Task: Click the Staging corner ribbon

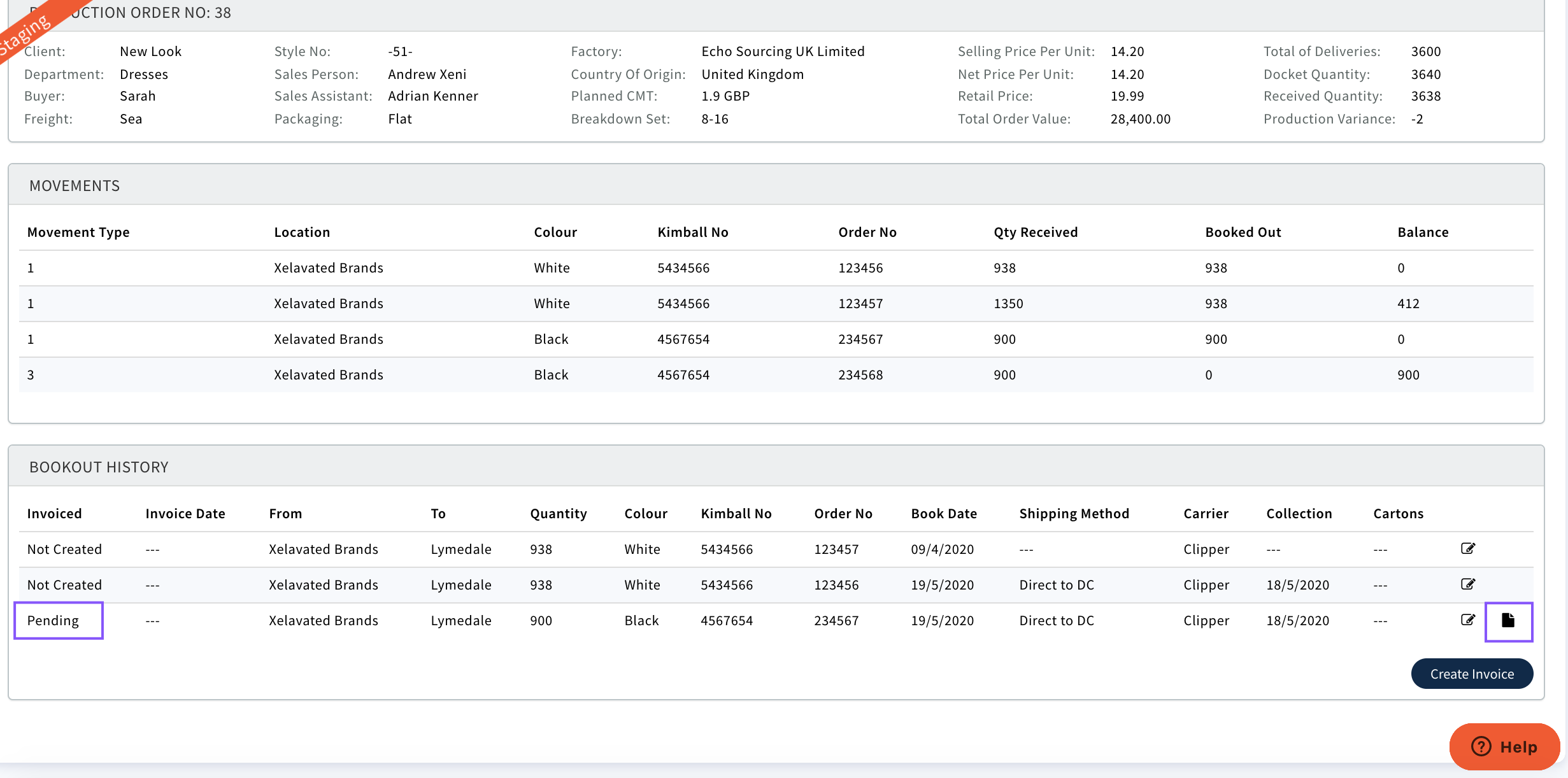Action: coord(25,32)
